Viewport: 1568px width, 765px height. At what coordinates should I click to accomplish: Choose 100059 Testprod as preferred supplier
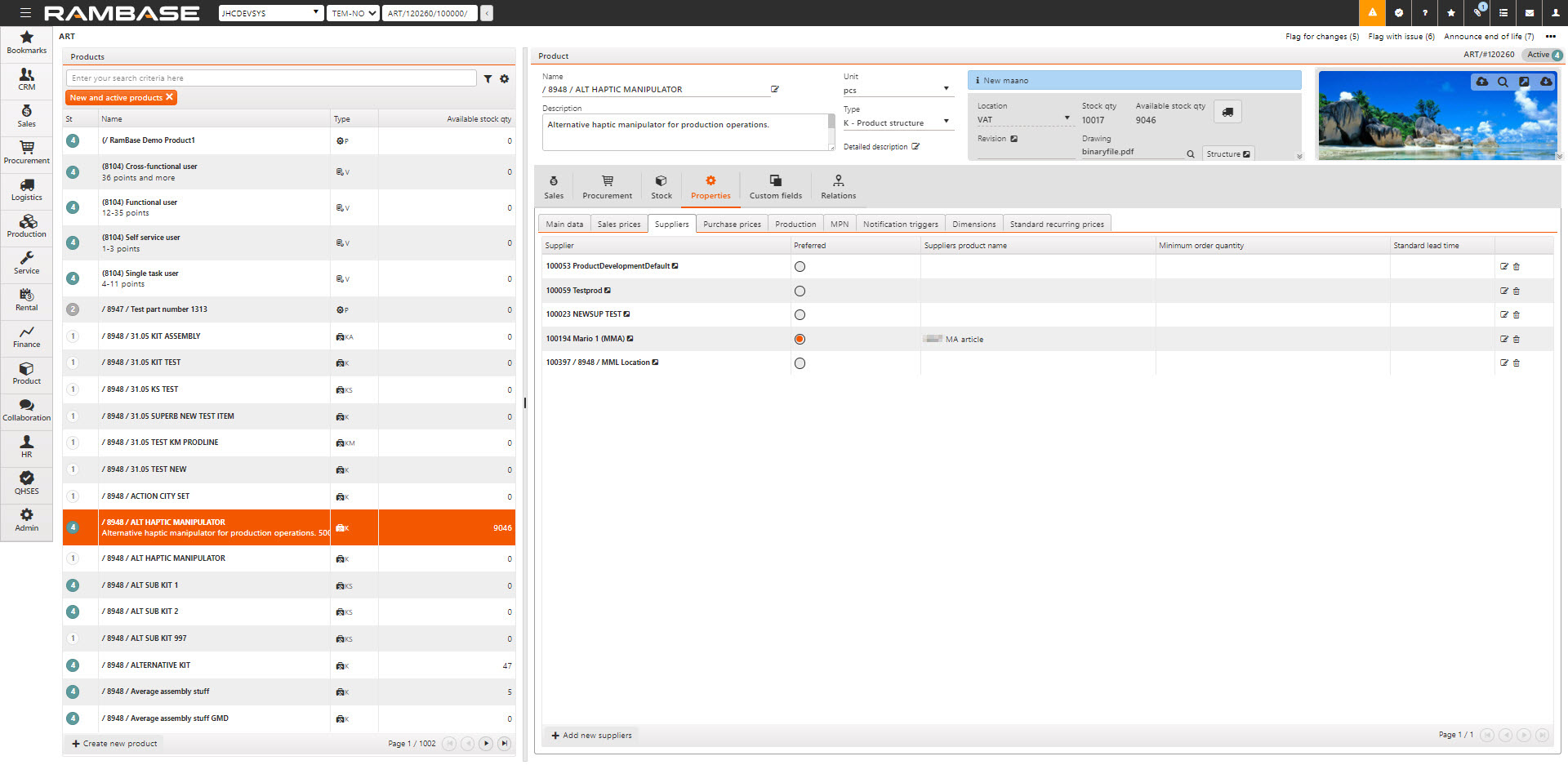800,291
